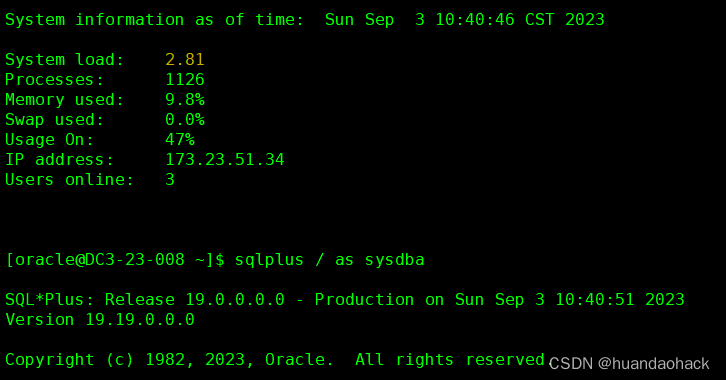Screen dimensions: 726x380
Task: Click the sqlplus / as sysdba command
Action: point(329,260)
